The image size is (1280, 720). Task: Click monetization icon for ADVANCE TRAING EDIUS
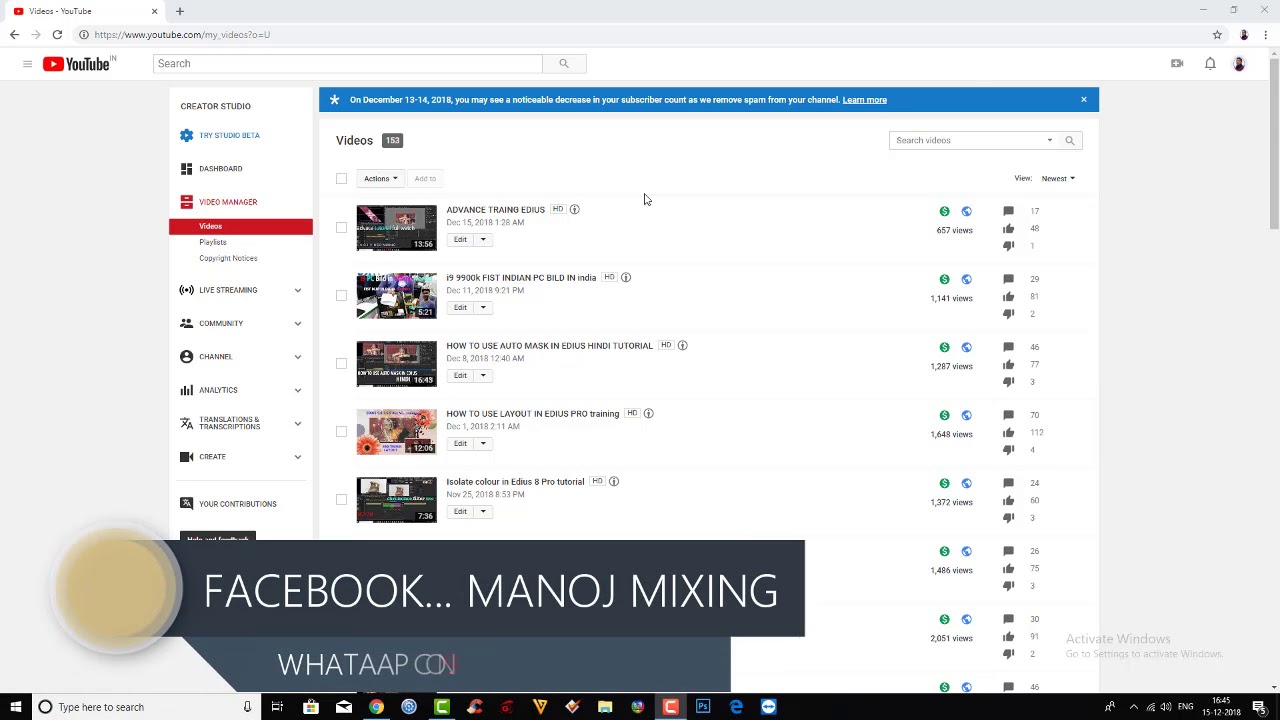944,212
